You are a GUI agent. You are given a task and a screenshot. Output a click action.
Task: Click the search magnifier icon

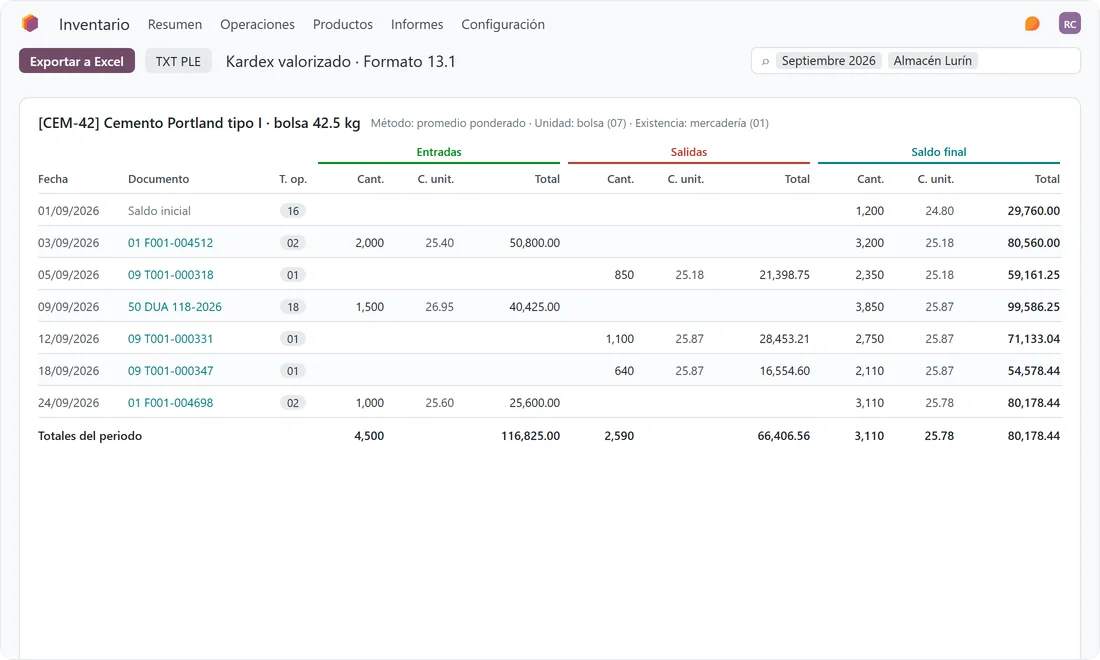click(765, 62)
